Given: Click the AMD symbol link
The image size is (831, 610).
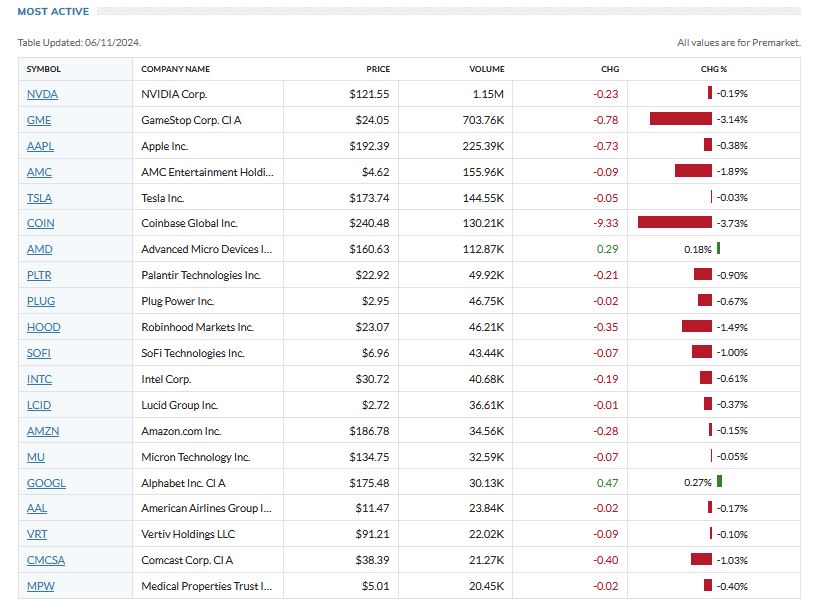Looking at the screenshot, I should [x=40, y=250].
